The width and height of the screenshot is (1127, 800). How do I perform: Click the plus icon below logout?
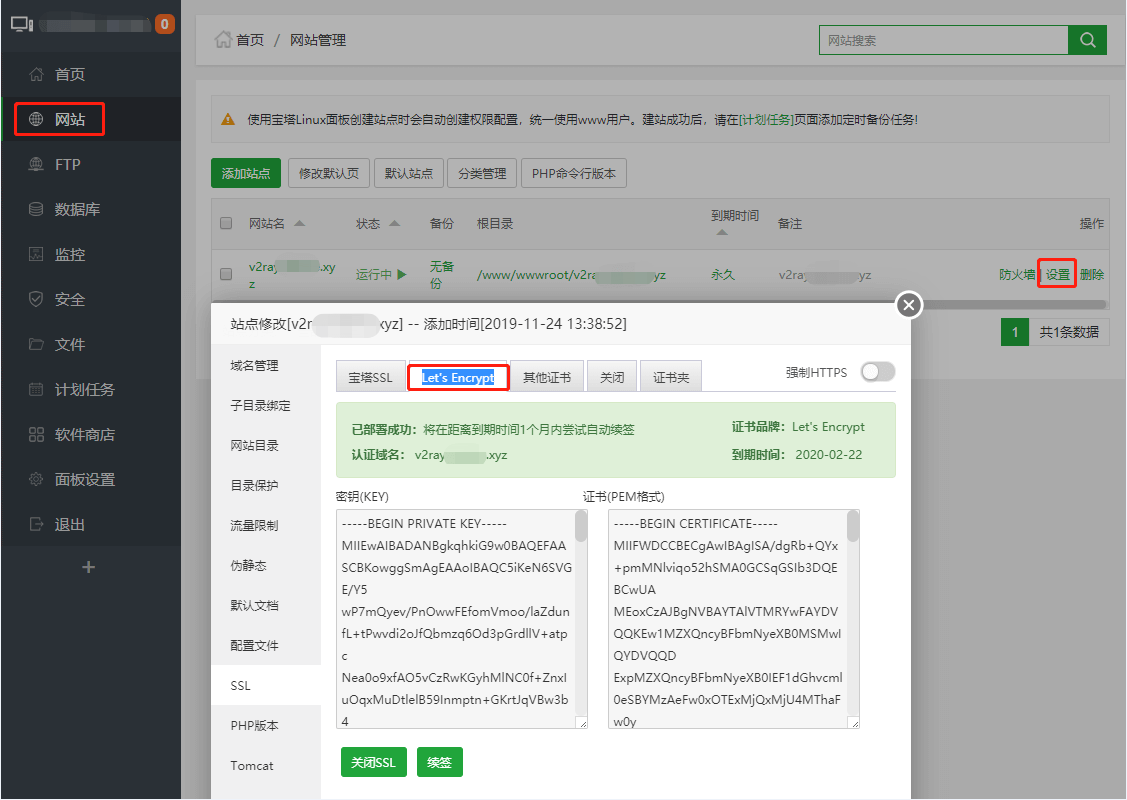(88, 567)
